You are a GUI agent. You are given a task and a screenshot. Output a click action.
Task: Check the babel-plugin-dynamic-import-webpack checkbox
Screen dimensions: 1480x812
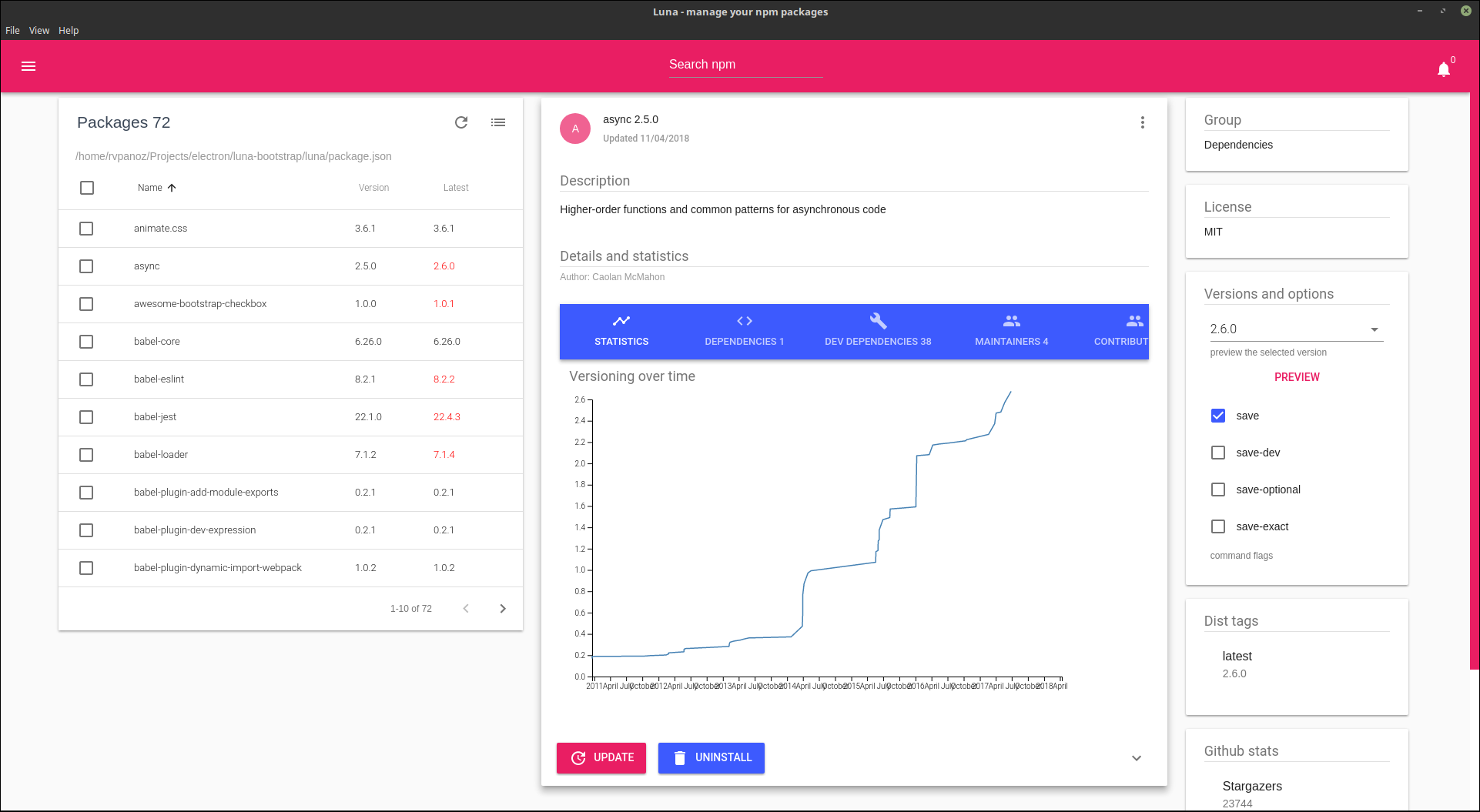tap(86, 568)
